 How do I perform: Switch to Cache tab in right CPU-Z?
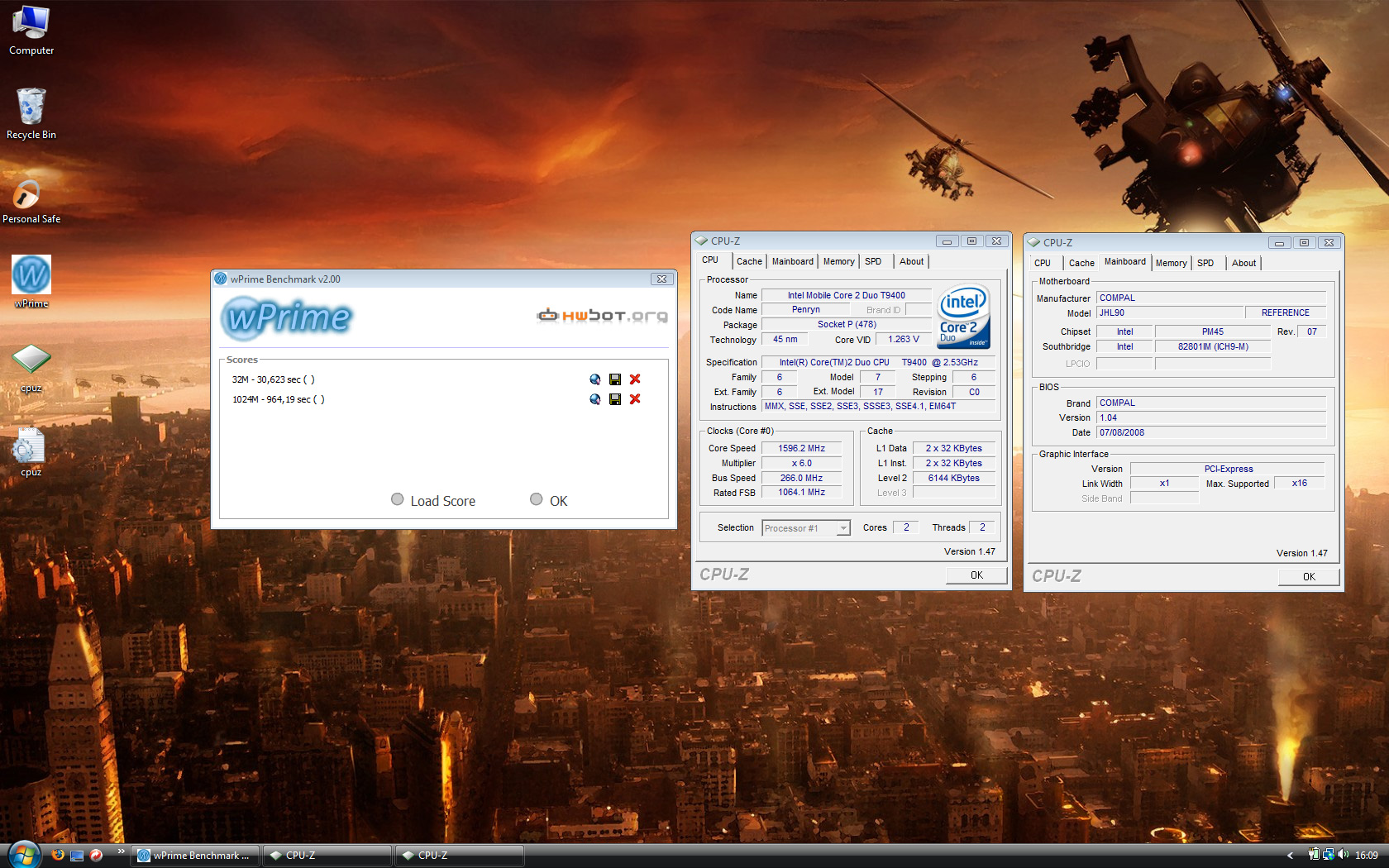click(1081, 263)
